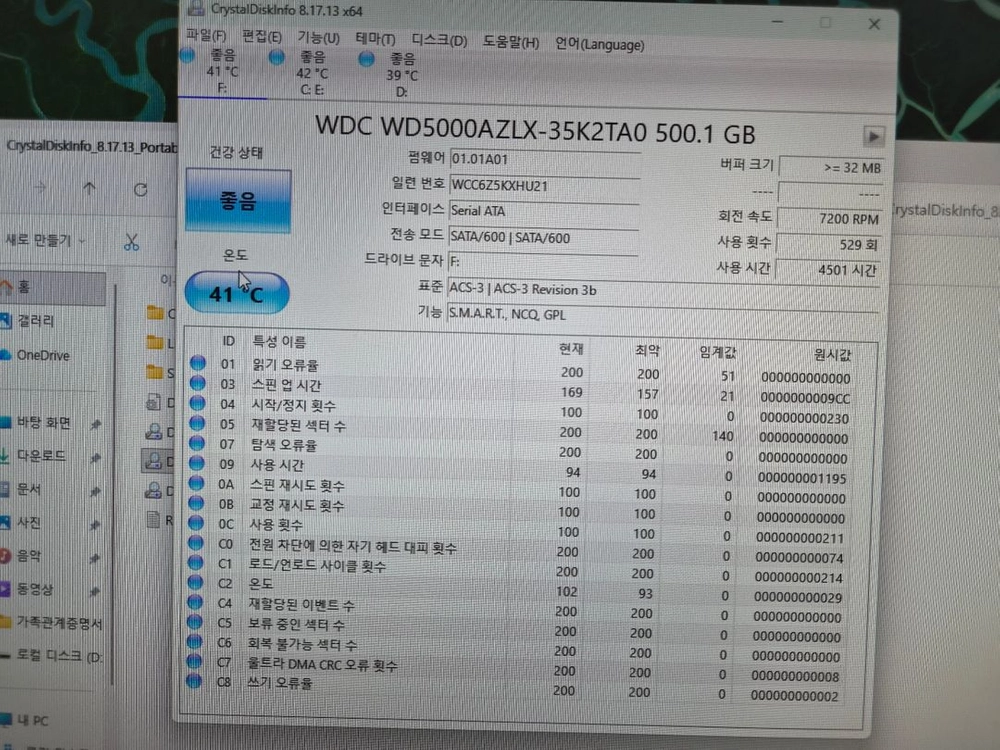This screenshot has width=1000, height=750.
Task: Click status circle of attribute 01 읽기 오류율
Action: (x=198, y=363)
